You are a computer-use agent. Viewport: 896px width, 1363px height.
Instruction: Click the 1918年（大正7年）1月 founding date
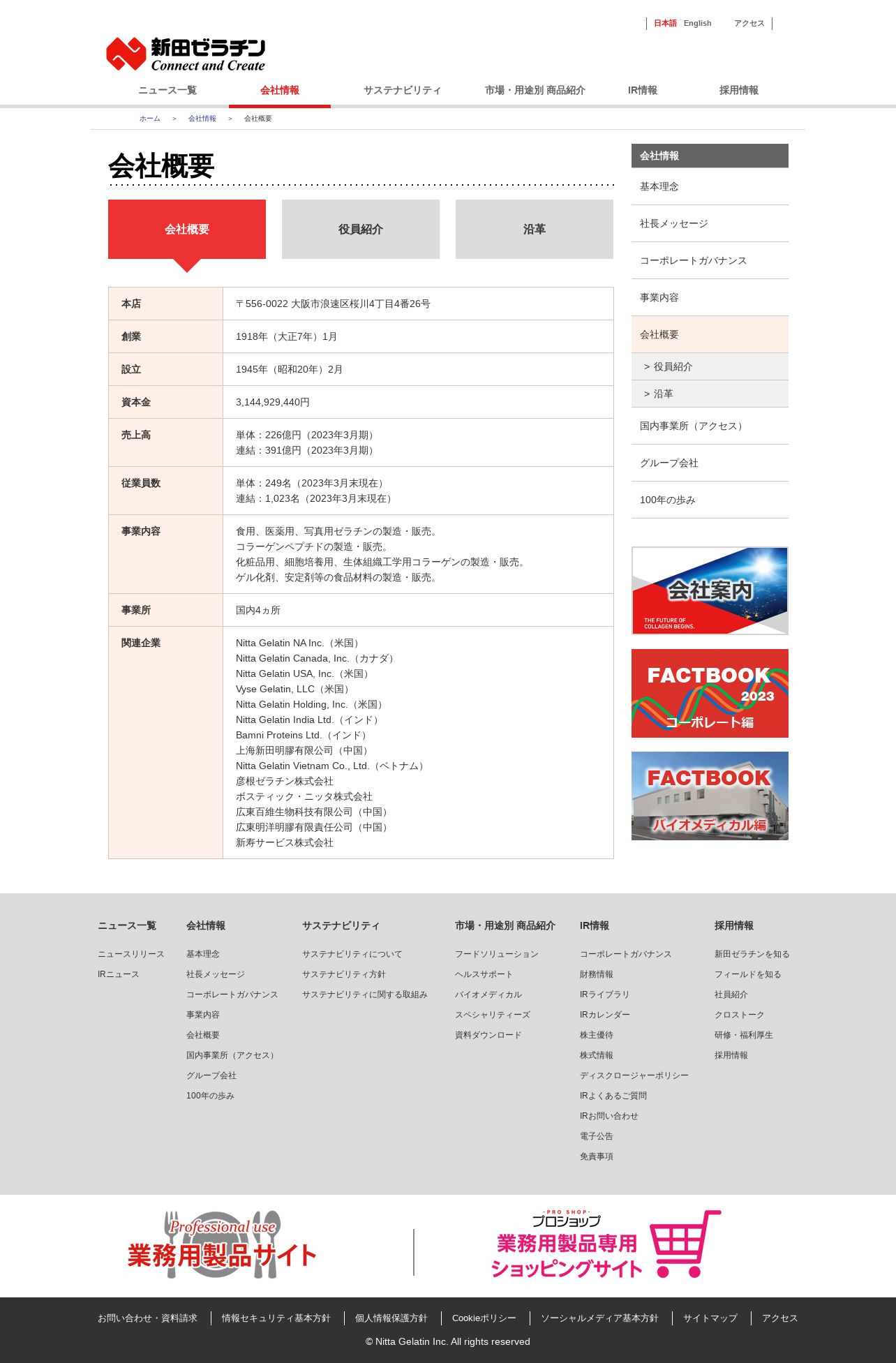286,336
